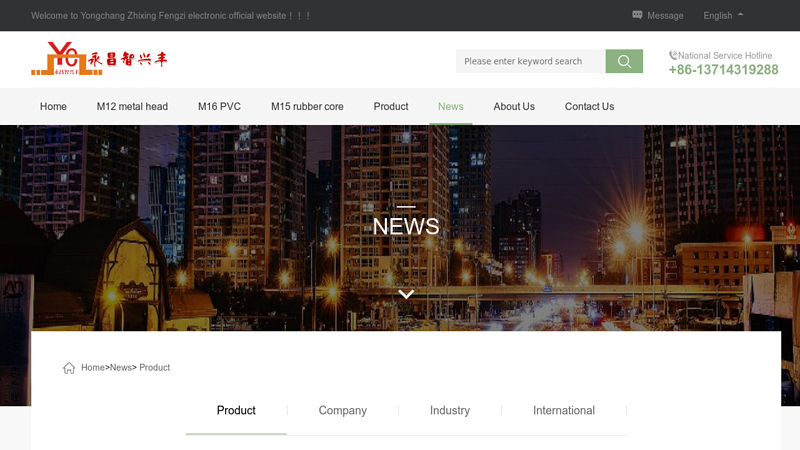Screen dimensions: 800x450
Task: Navigate to About Us page
Action: point(514,107)
